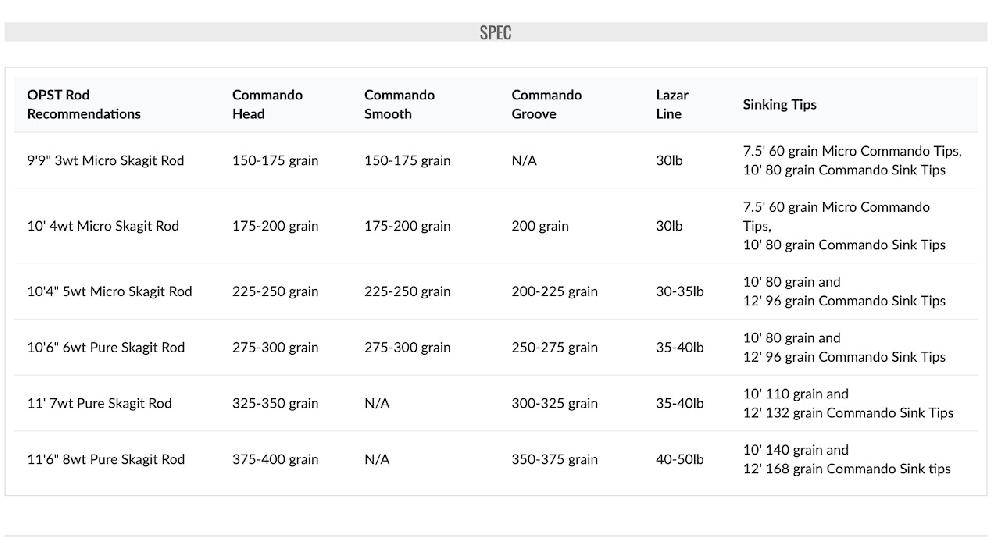1000x537 pixels.
Task: Click the 'OPST Rod Recommendations' column header
Action: 84,105
